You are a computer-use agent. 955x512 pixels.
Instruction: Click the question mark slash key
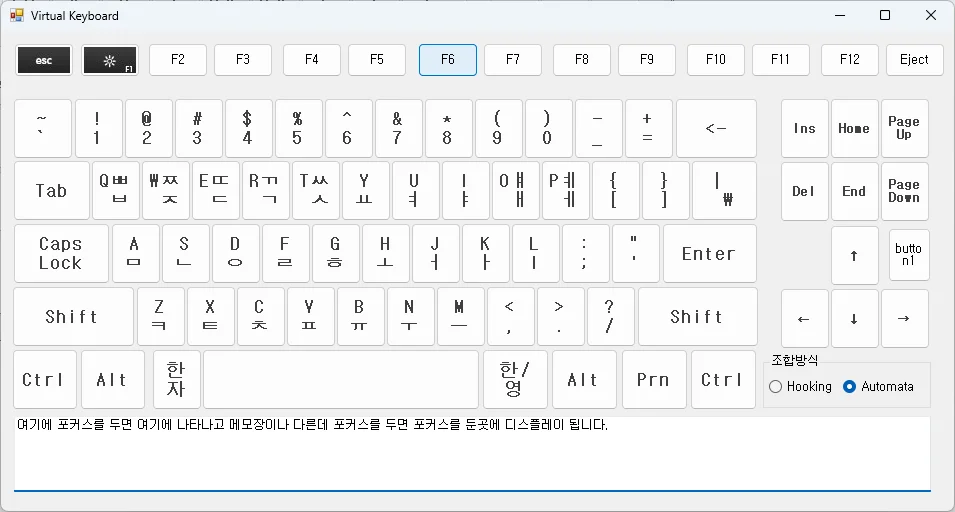[x=610, y=317]
